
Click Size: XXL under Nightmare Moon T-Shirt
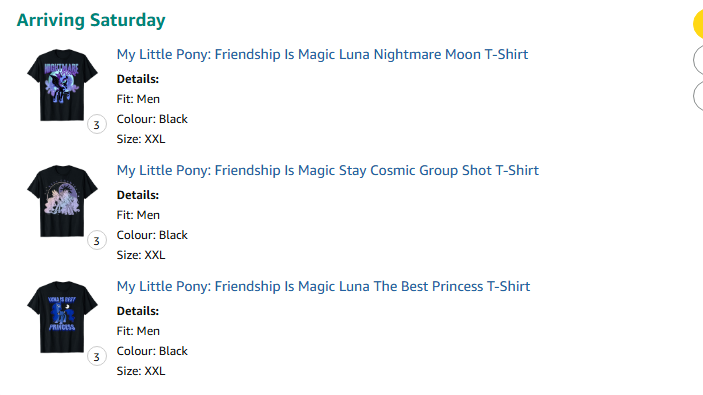(141, 139)
